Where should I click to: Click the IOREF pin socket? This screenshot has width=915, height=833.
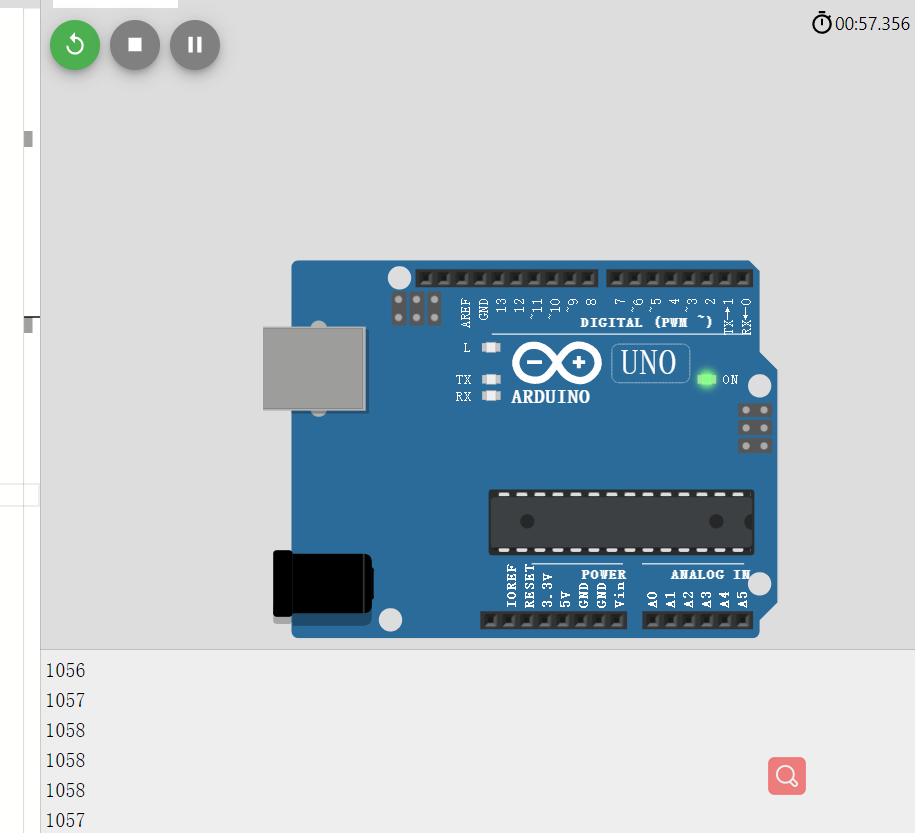509,620
